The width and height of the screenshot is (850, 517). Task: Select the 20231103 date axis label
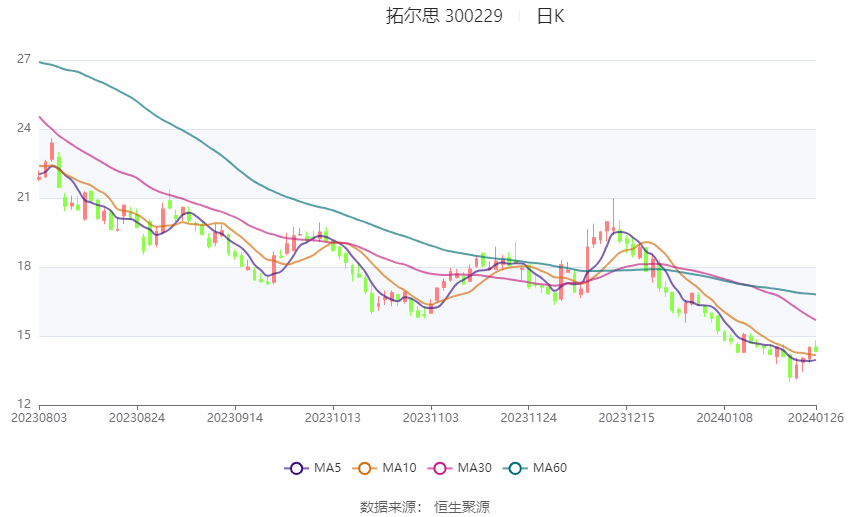click(x=430, y=418)
